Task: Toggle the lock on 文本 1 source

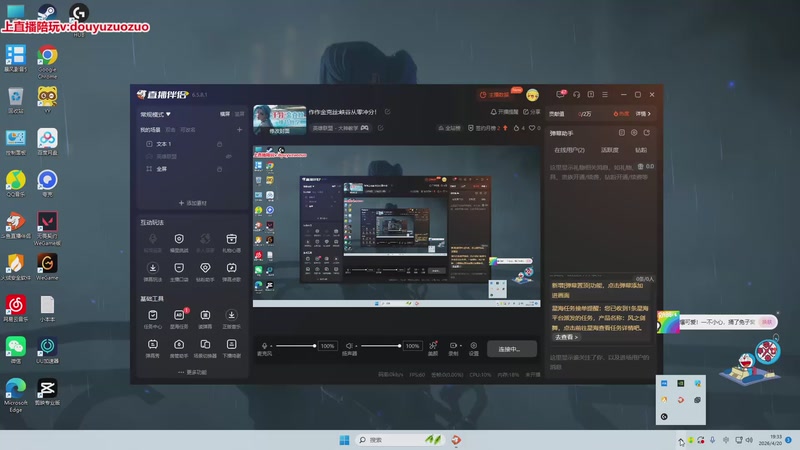Action: (x=219, y=144)
